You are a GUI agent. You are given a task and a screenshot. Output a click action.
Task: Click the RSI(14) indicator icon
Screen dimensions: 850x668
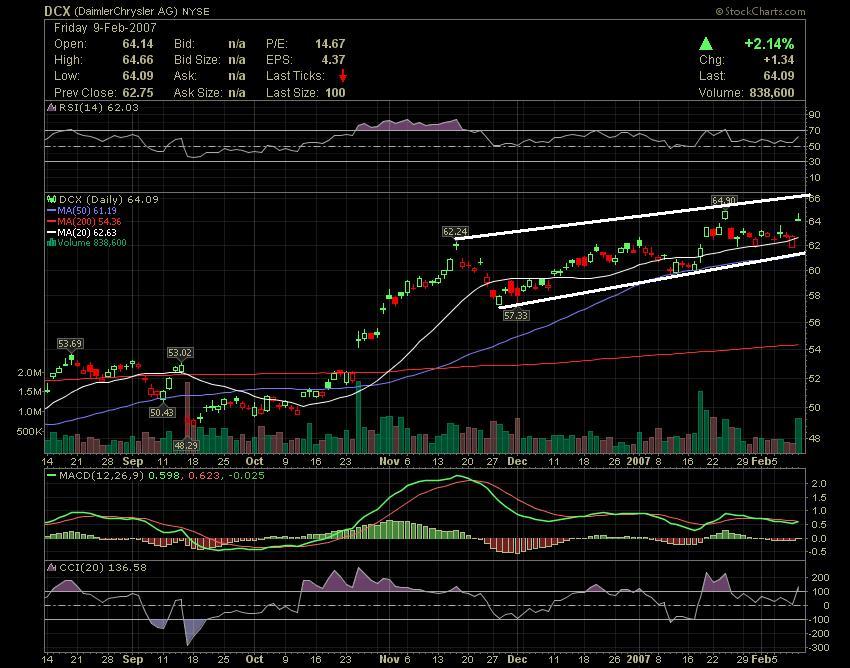click(51, 107)
